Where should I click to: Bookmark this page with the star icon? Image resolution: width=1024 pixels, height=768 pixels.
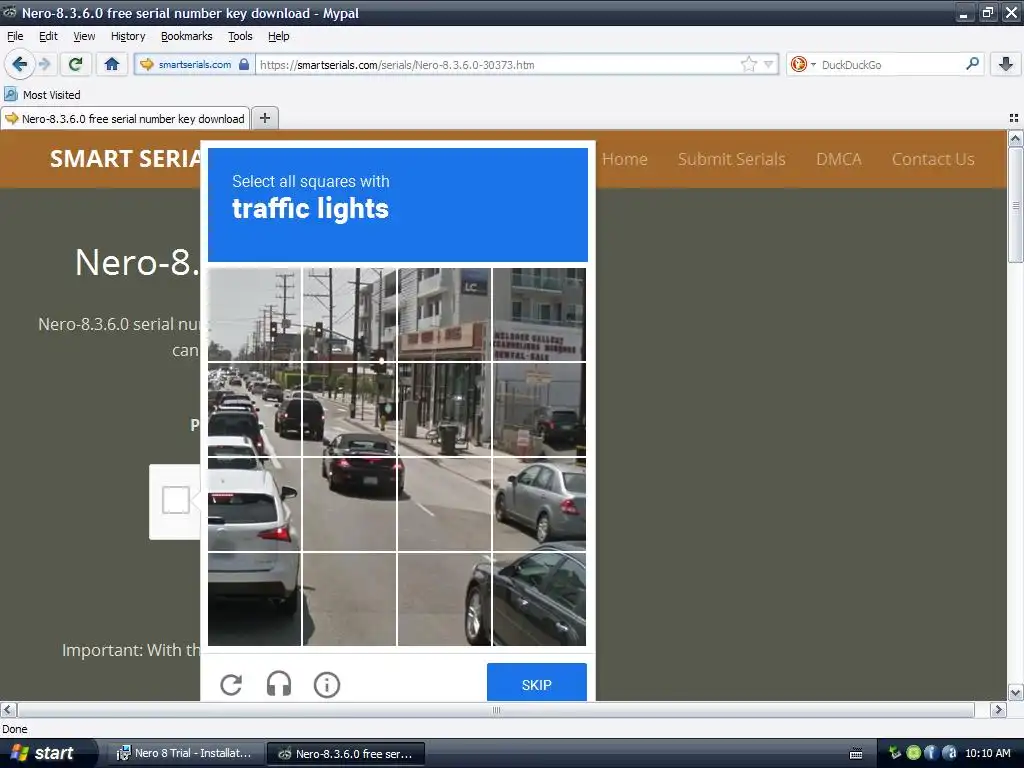[x=748, y=64]
